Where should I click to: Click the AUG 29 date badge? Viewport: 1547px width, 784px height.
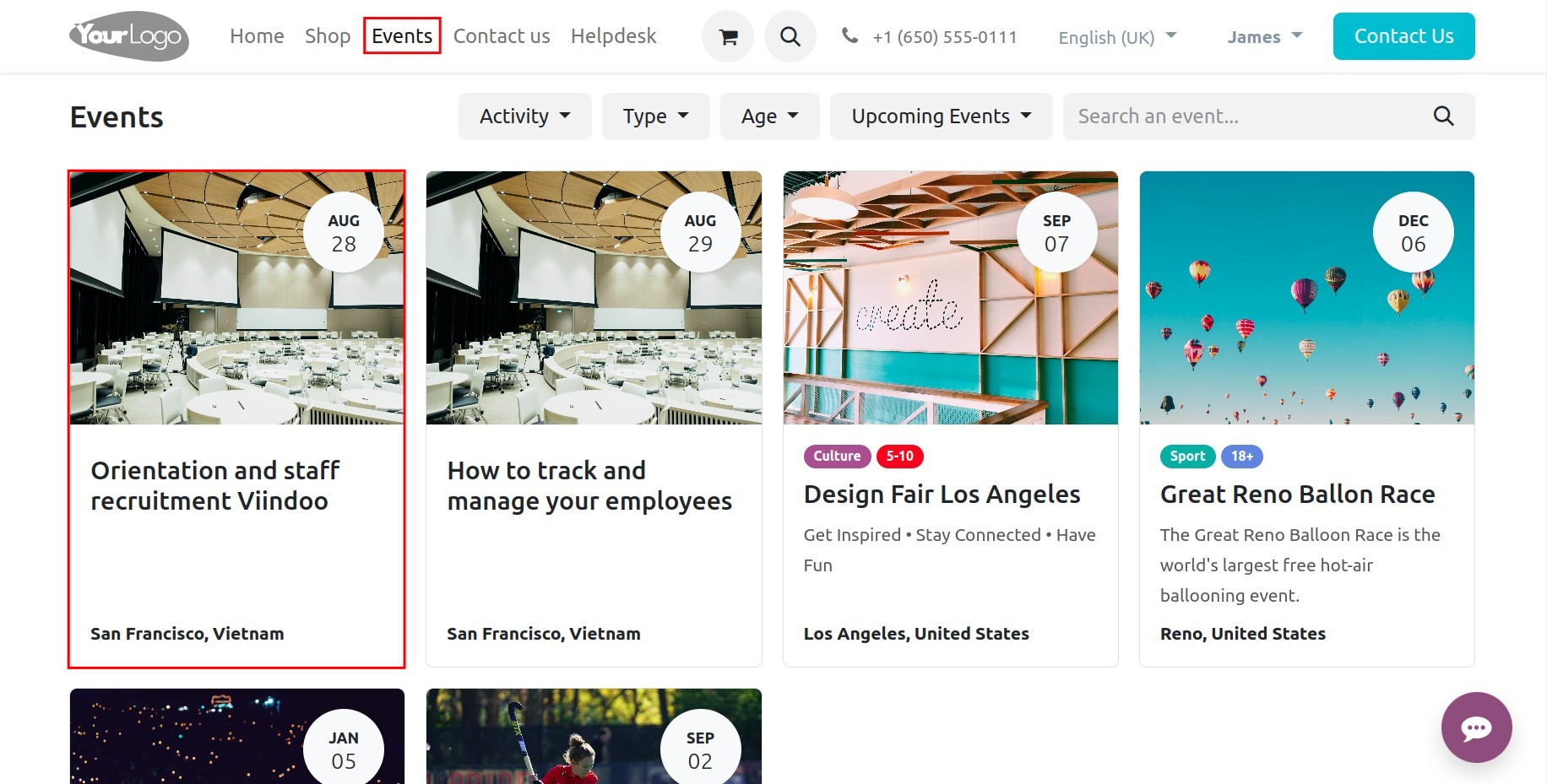[700, 232]
